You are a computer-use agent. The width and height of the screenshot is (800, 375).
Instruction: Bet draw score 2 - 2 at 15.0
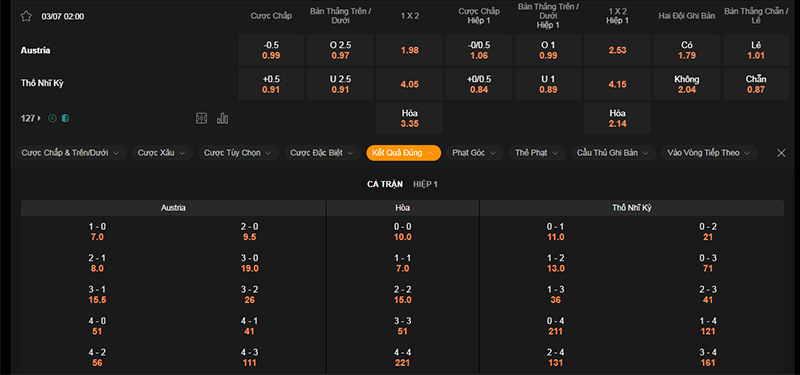(403, 294)
